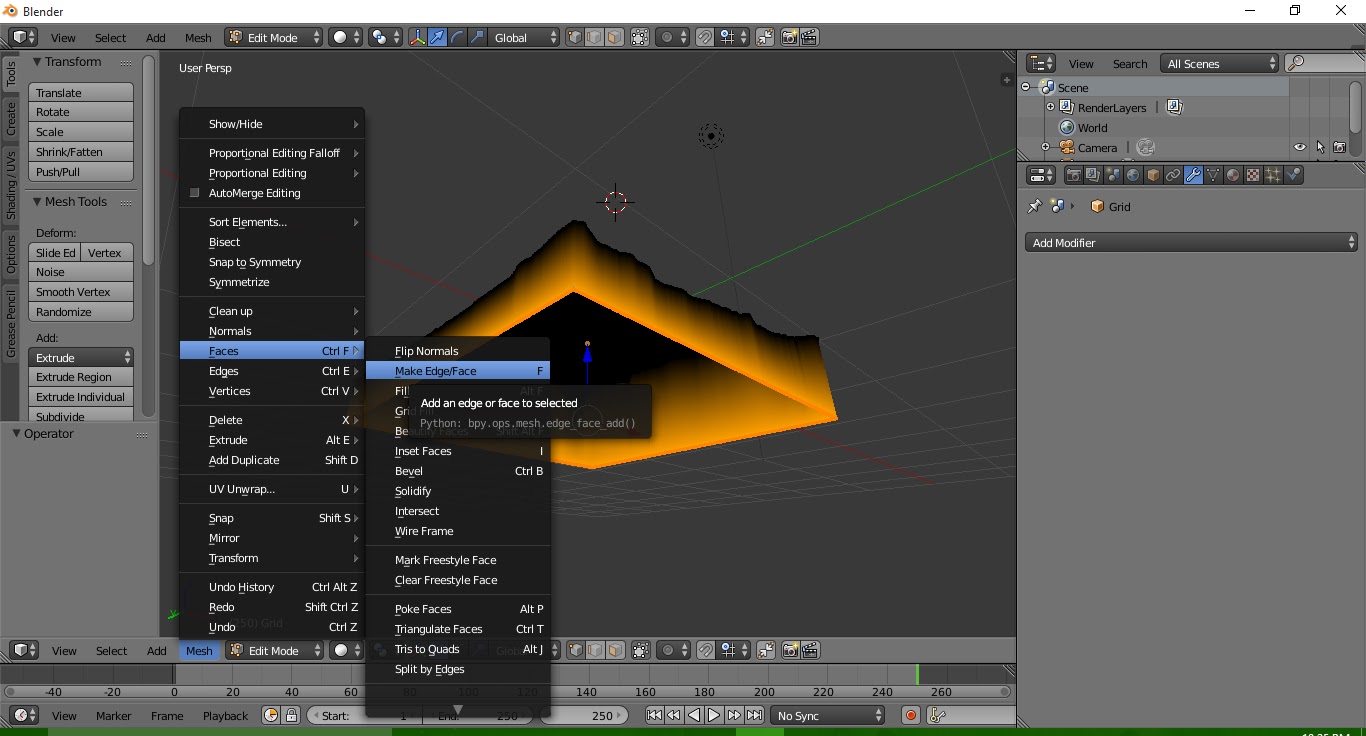Image resolution: width=1366 pixels, height=736 pixels.
Task: Open the Properties editor type selector
Action: 1041,175
